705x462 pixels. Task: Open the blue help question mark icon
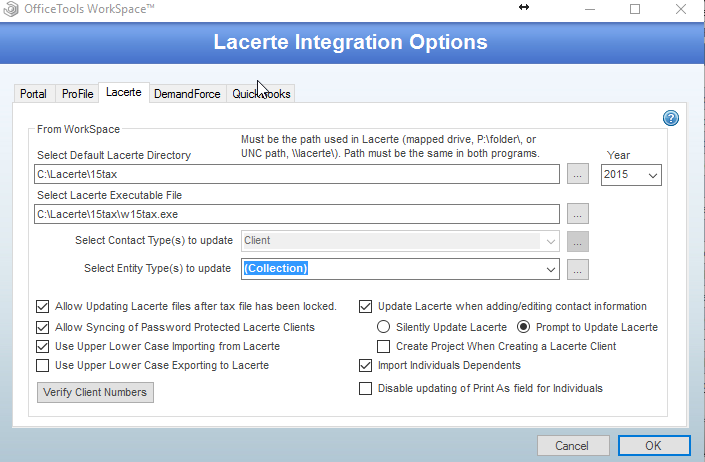coord(671,118)
